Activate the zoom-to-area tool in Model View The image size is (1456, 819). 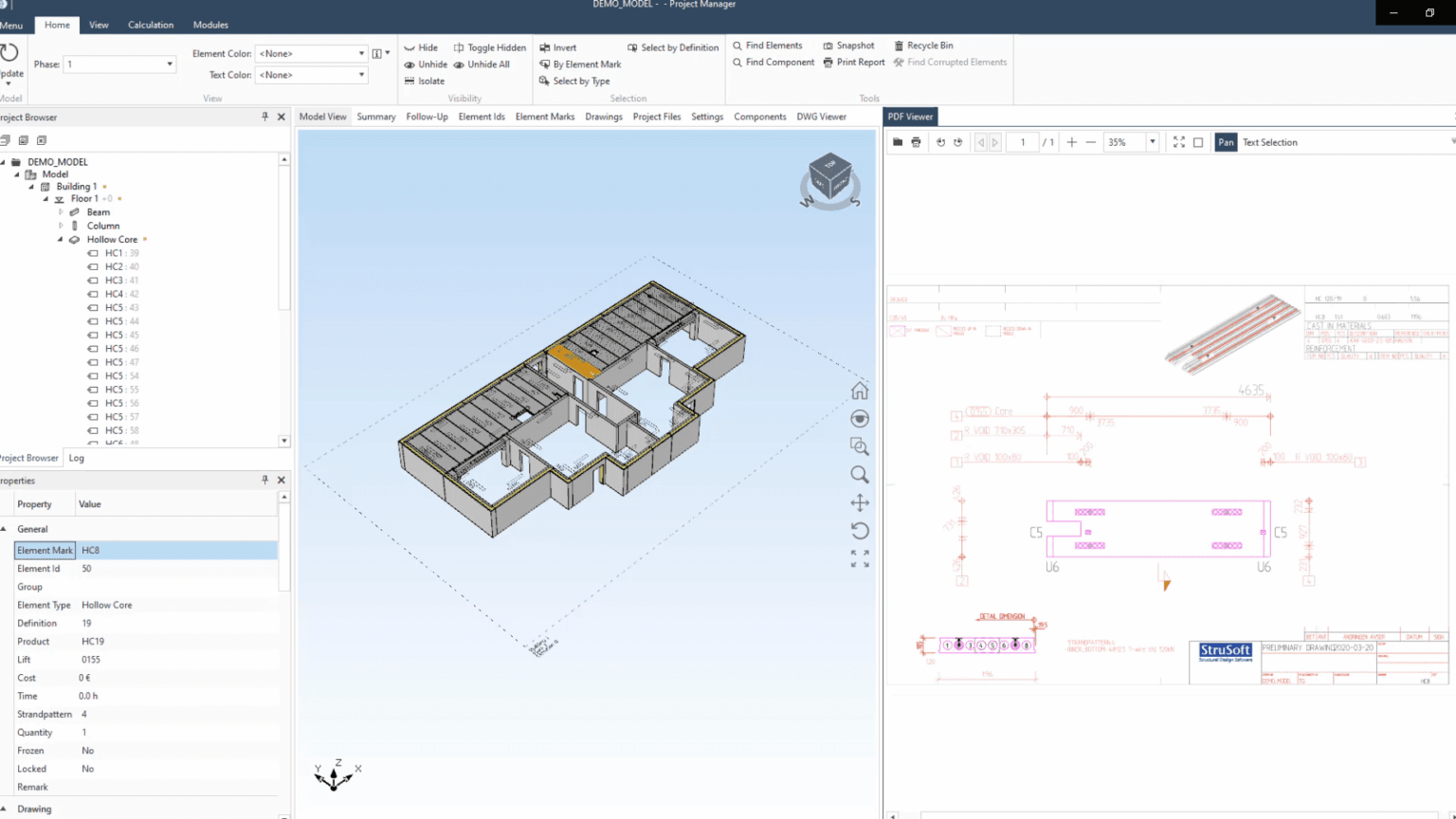pyautogui.click(x=860, y=446)
